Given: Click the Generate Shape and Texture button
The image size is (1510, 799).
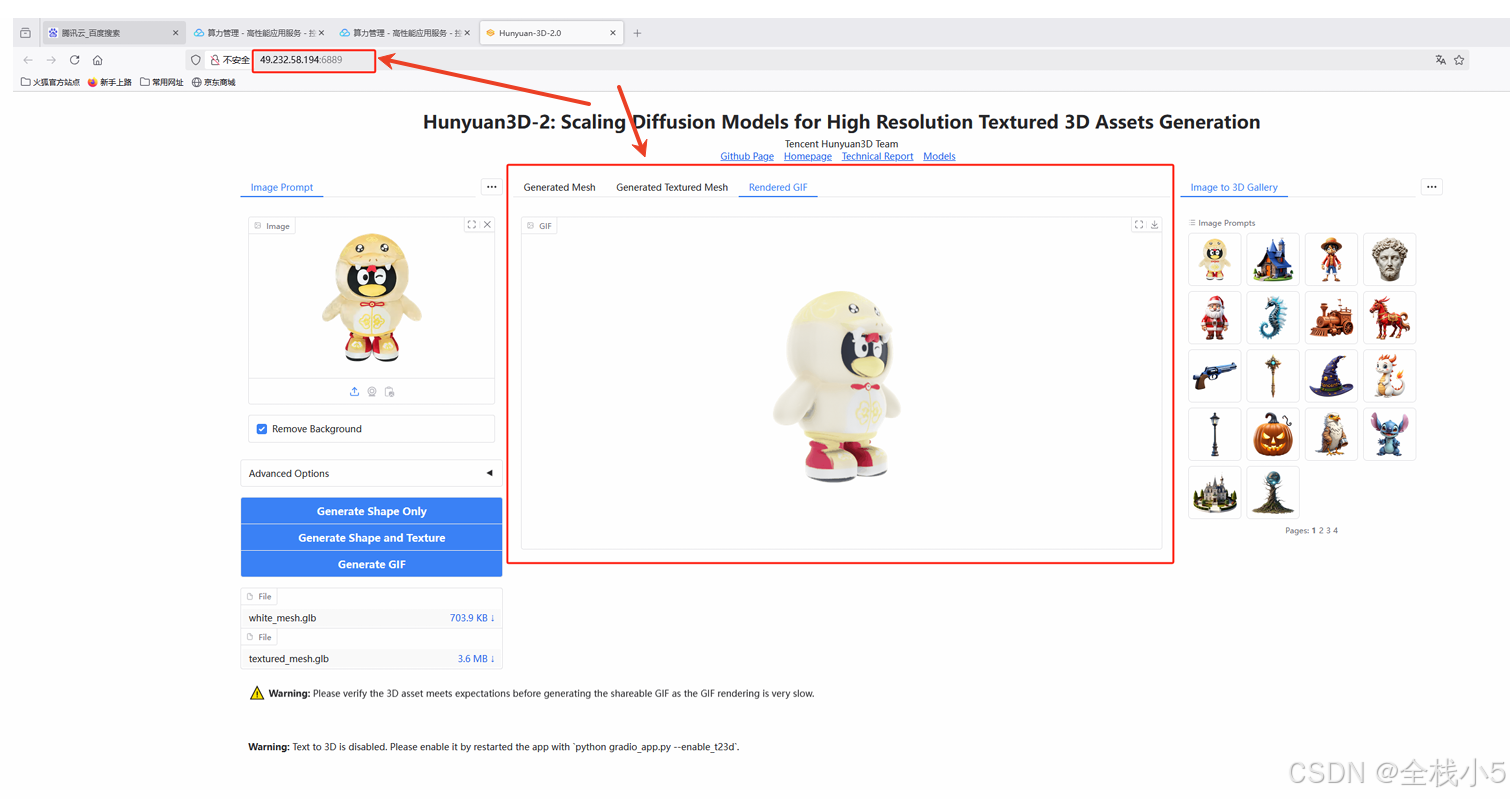Looking at the screenshot, I should click(371, 538).
